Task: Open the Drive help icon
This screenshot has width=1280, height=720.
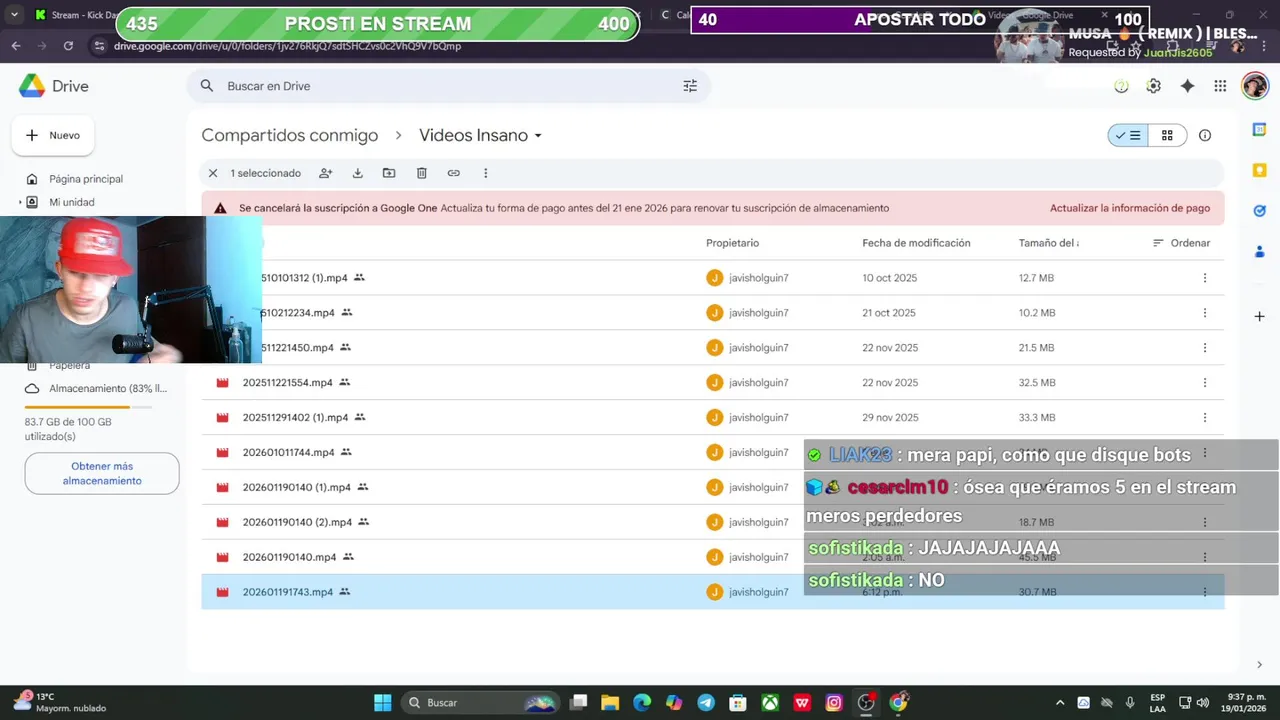Action: 1121,86
